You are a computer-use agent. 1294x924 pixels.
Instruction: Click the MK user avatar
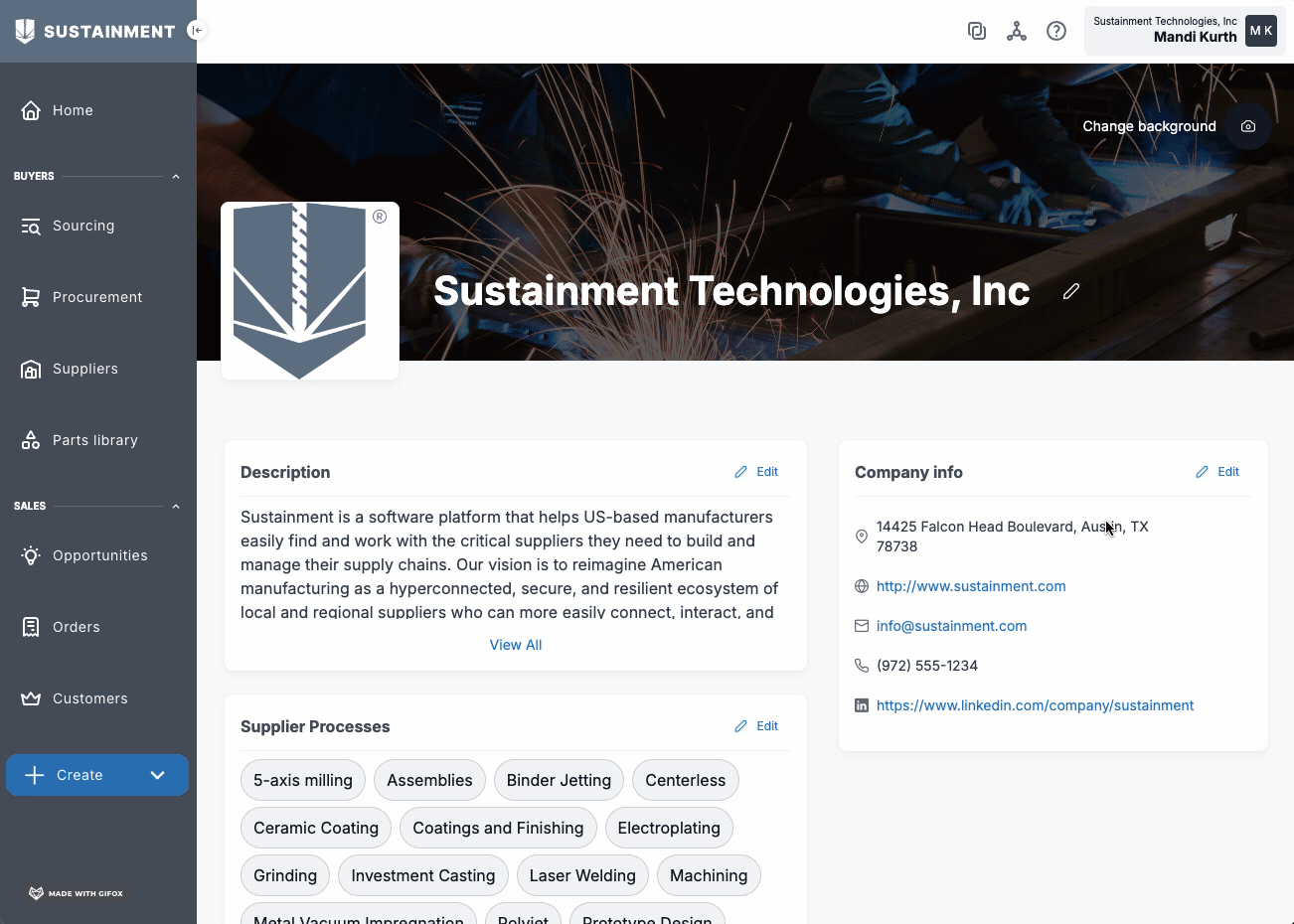coord(1260,31)
